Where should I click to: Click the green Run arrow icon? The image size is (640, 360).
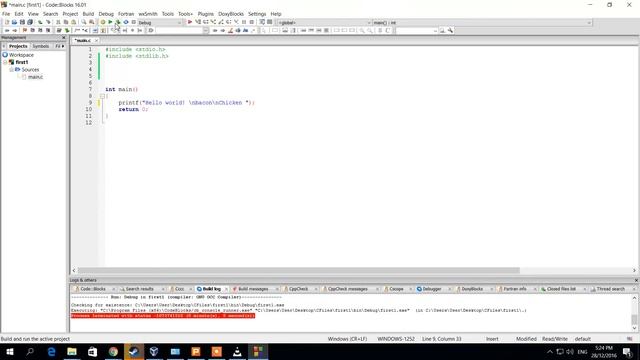click(110, 22)
